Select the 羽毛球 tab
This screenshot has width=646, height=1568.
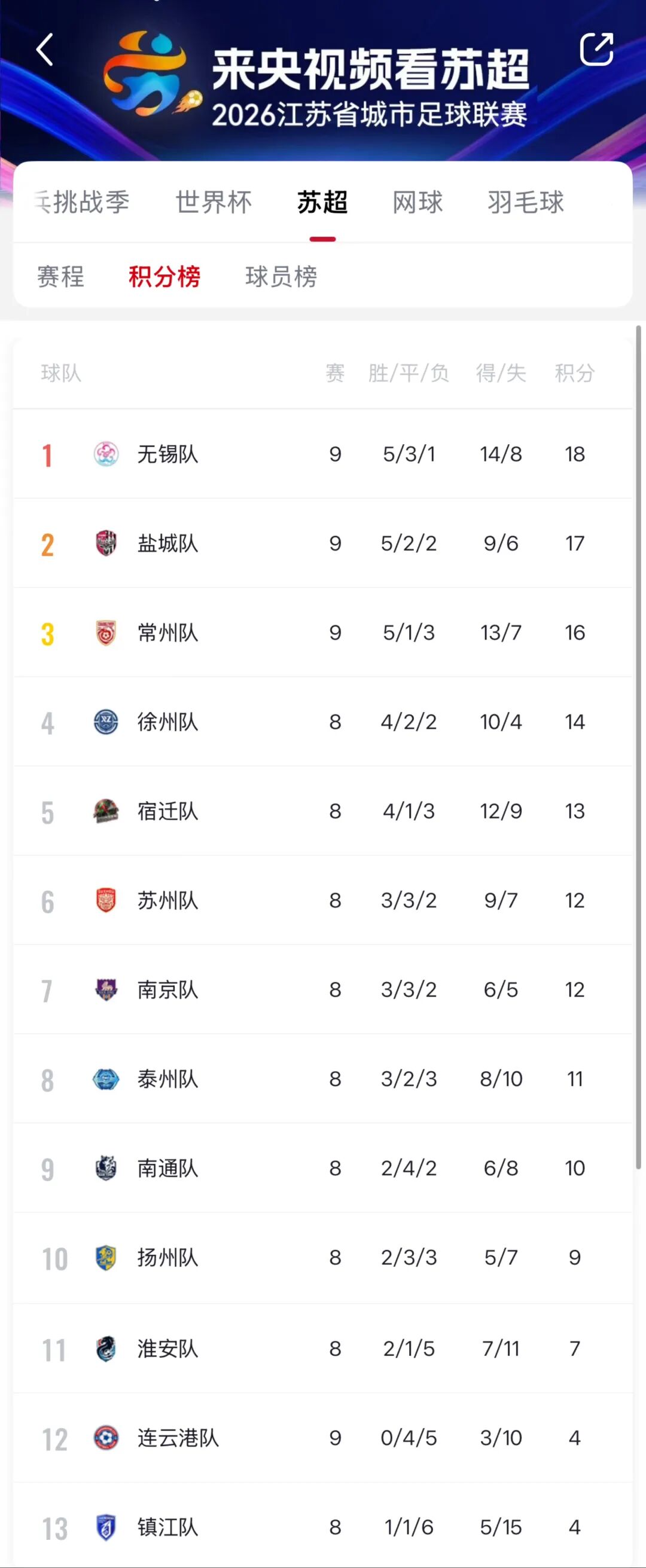(526, 202)
